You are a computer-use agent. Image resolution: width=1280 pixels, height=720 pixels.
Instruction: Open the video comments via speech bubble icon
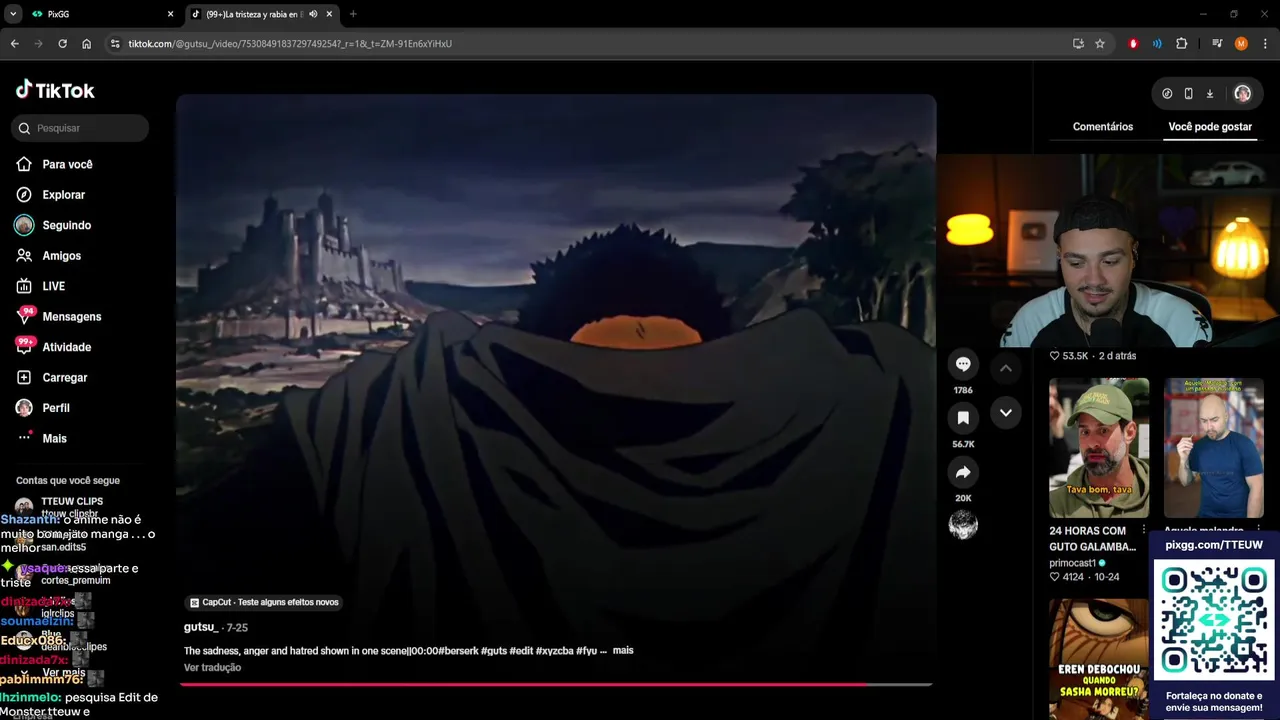(x=963, y=364)
